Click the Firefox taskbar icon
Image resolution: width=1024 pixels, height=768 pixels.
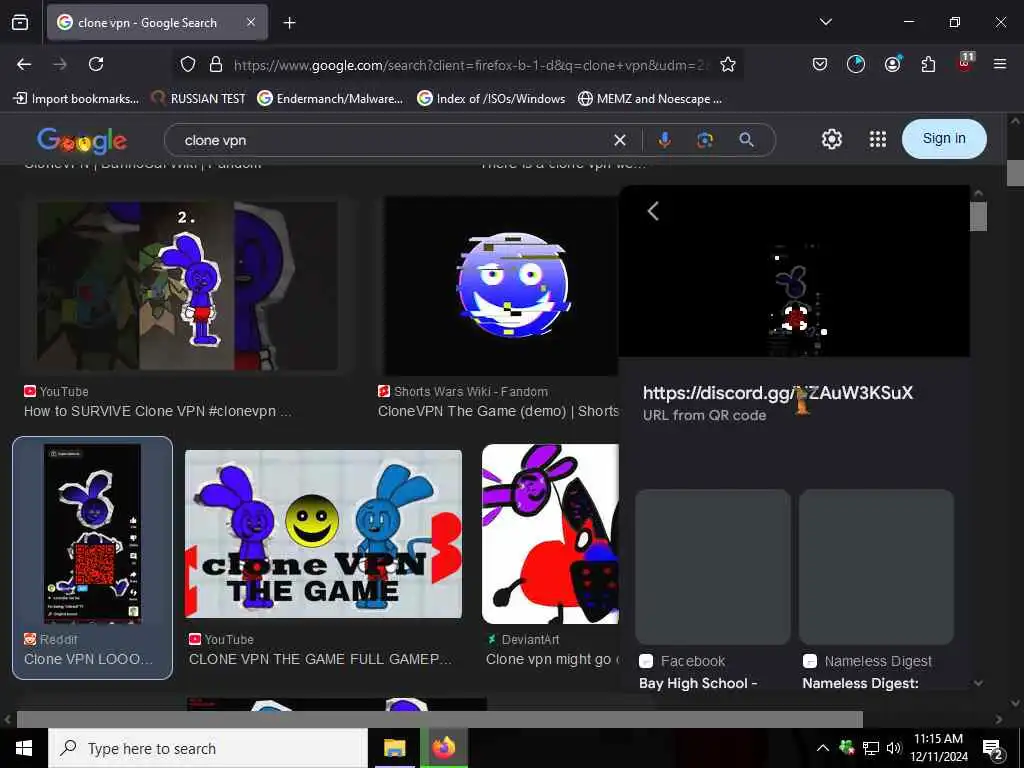click(443, 748)
